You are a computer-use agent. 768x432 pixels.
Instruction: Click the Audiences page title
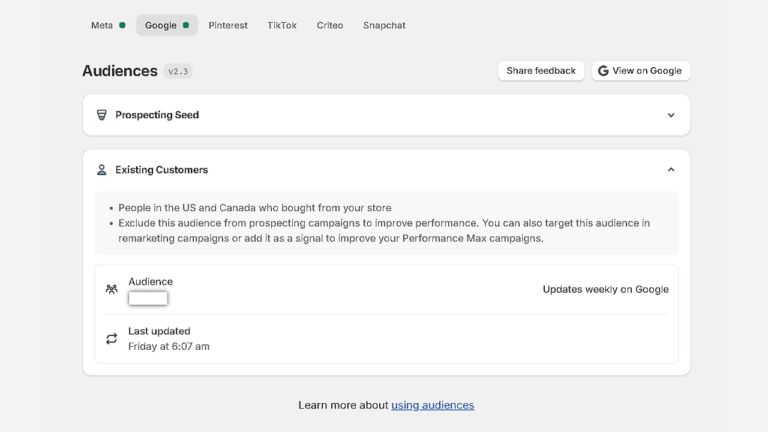[120, 71]
